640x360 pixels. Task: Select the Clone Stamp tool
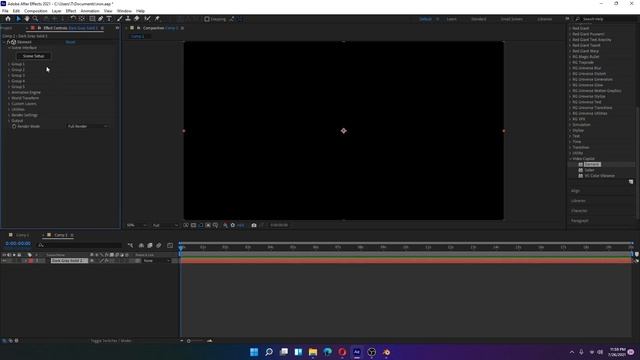coord(128,19)
